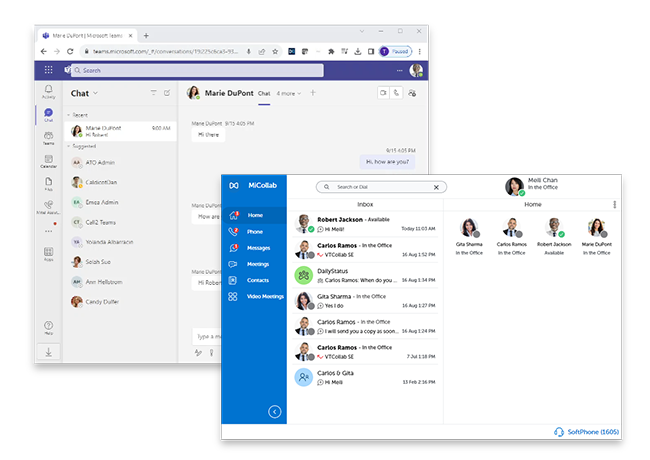The height and width of the screenshot is (460, 650).
Task: Open Gita Sharma 'Yes I do' message
Action: pos(365,301)
